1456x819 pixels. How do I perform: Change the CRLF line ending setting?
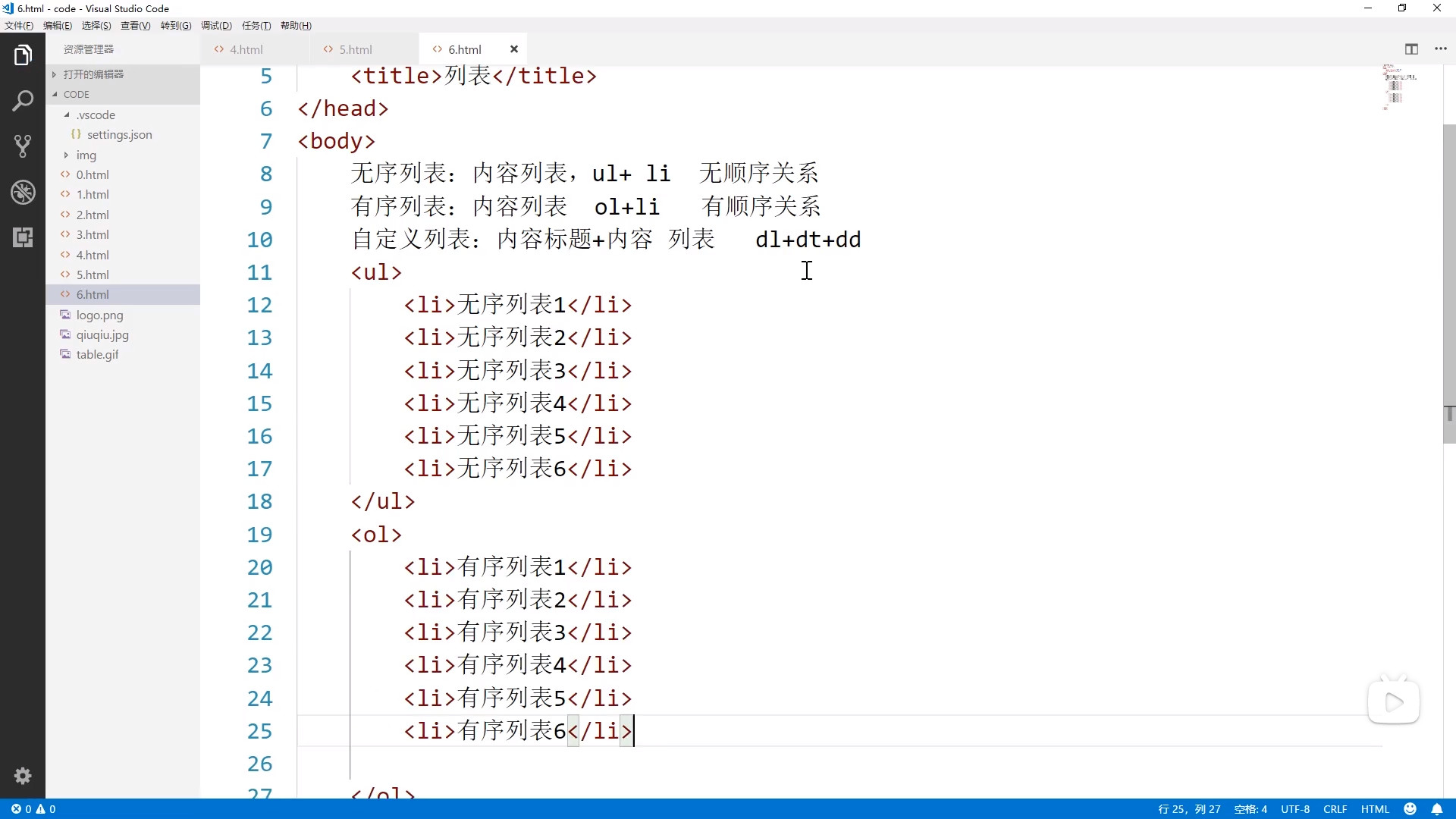point(1335,809)
